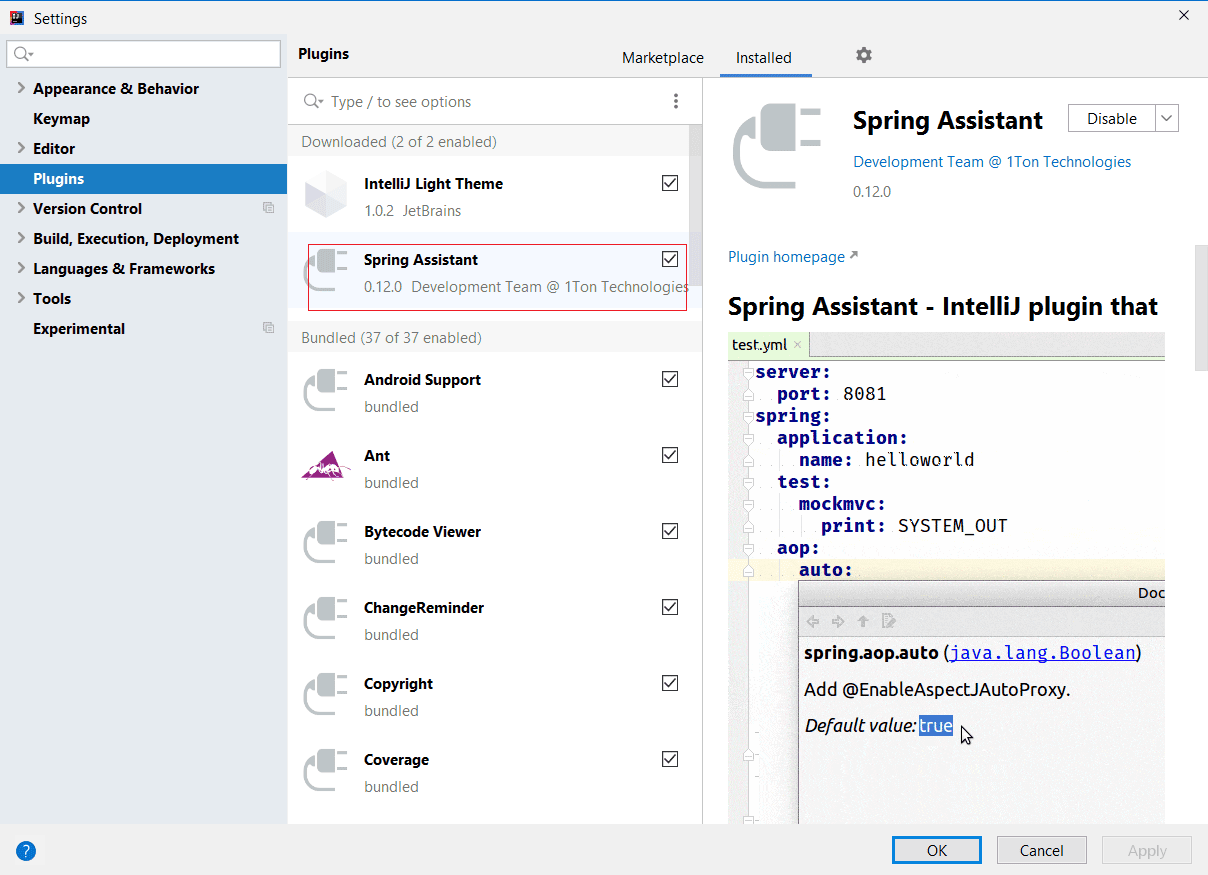Open the plugin list options kebab menu
1208x875 pixels.
[676, 101]
